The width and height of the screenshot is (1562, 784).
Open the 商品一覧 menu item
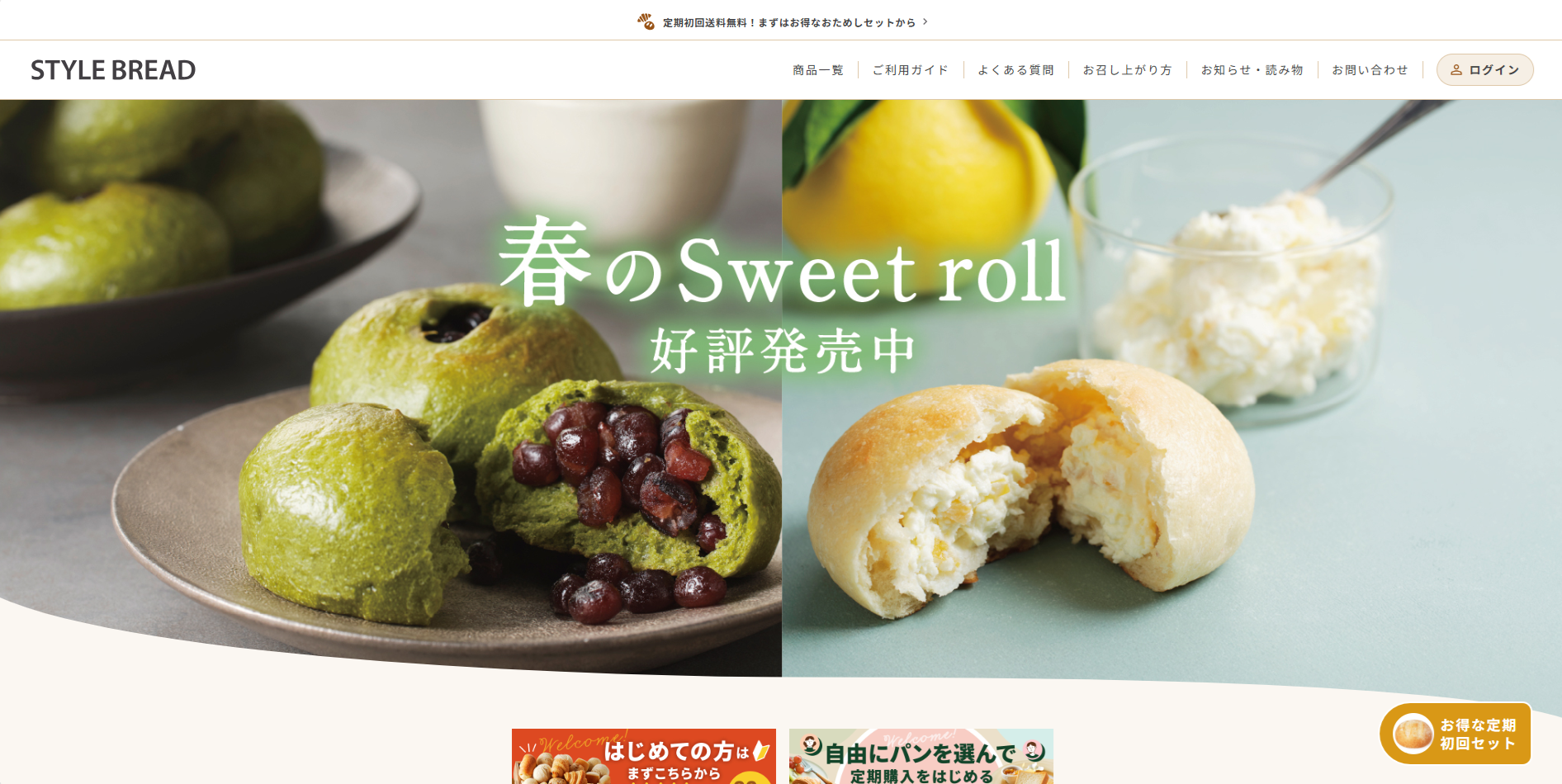coord(817,70)
